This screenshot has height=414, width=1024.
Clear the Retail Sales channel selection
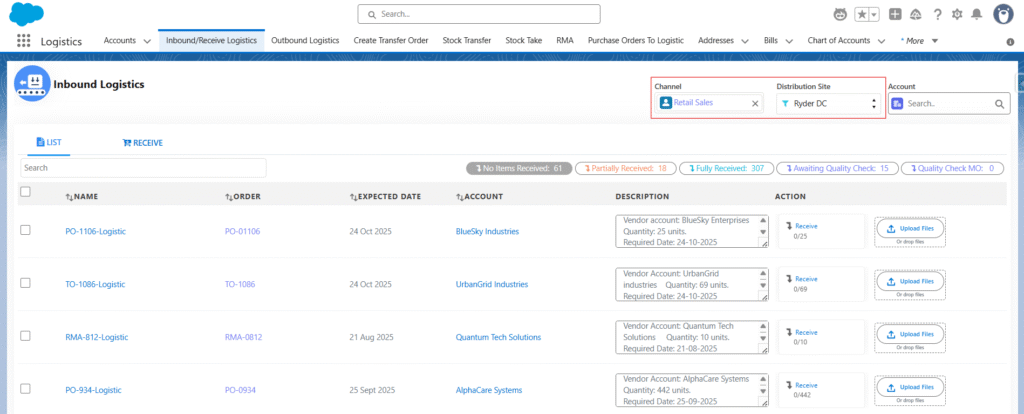pyautogui.click(x=755, y=103)
